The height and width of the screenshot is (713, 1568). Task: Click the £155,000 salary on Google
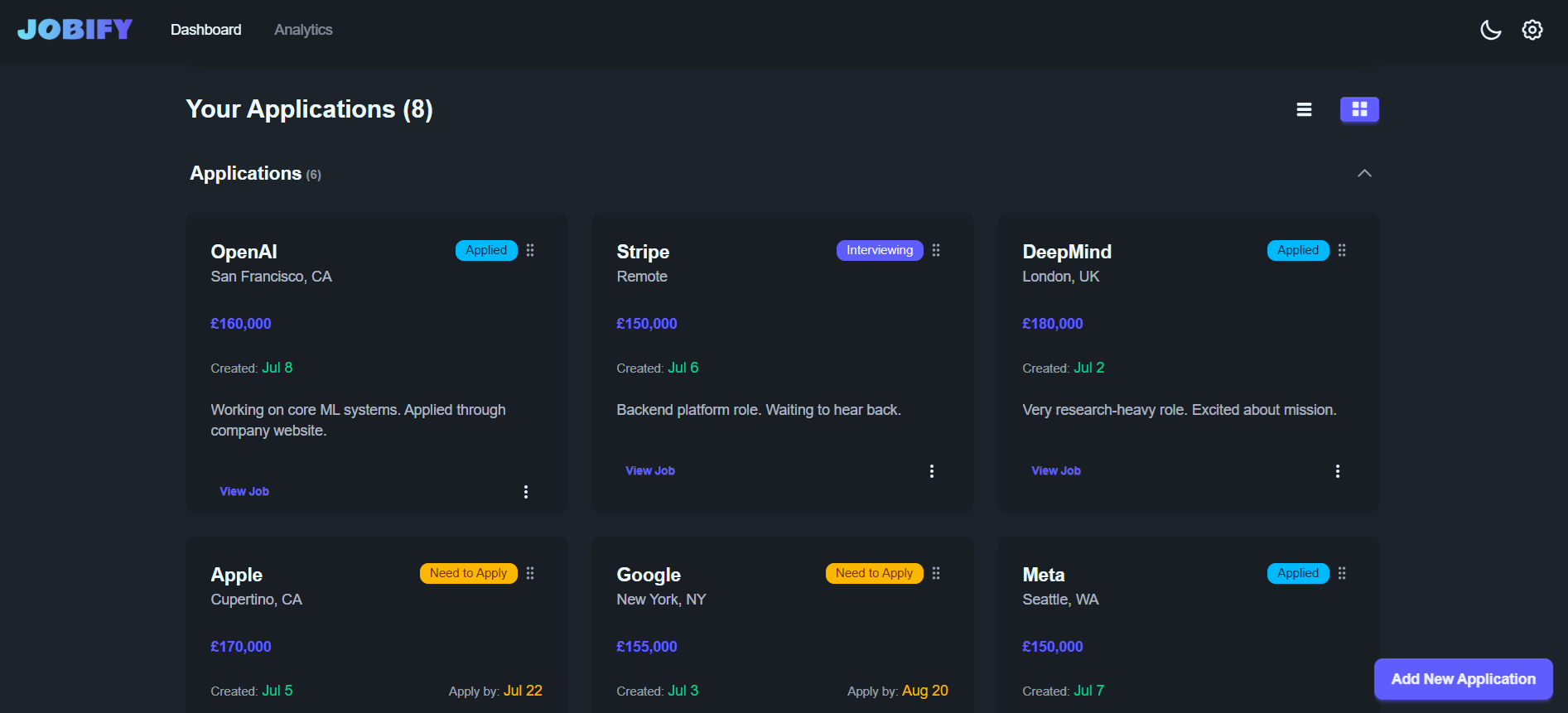point(647,647)
